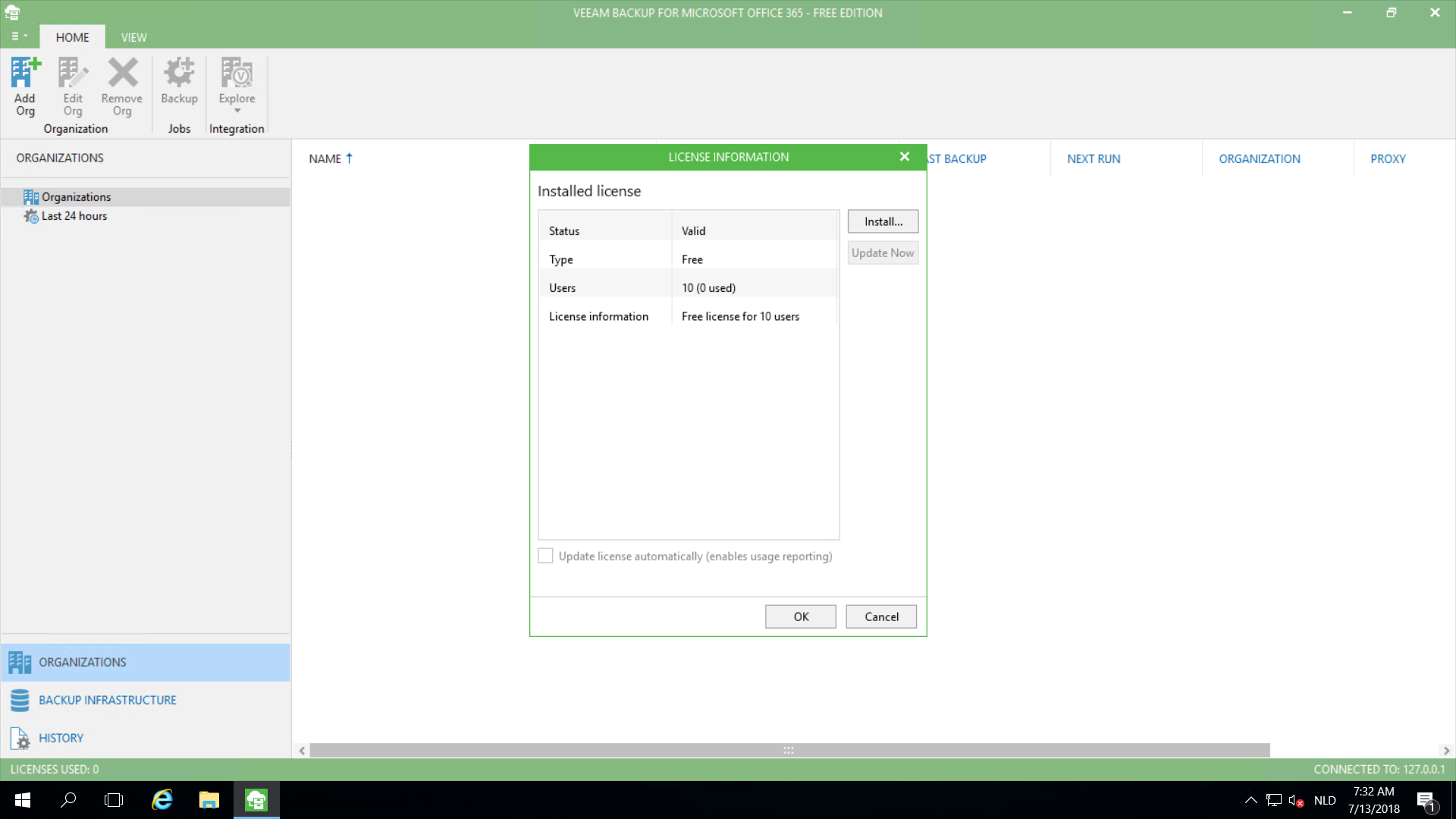Click the Add Org icon

tap(25, 74)
